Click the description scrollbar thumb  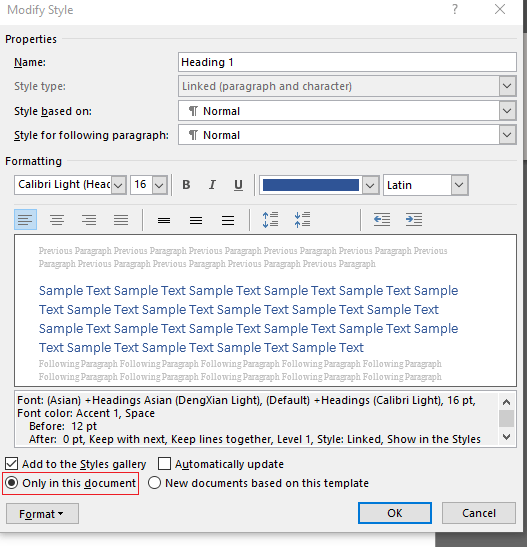pyautogui.click(x=506, y=418)
